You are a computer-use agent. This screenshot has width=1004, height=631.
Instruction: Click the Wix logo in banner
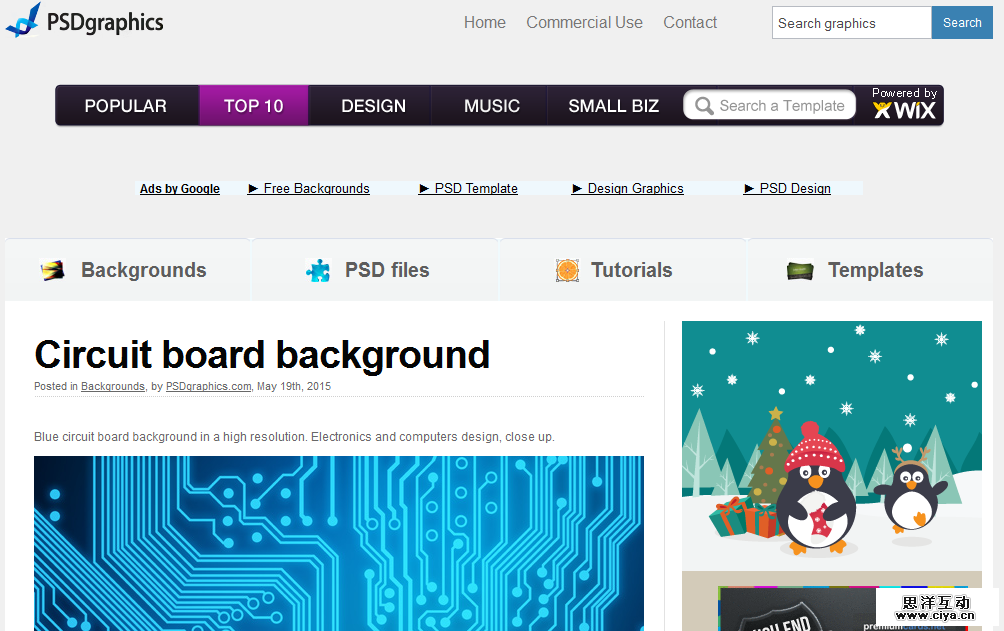pyautogui.click(x=904, y=111)
